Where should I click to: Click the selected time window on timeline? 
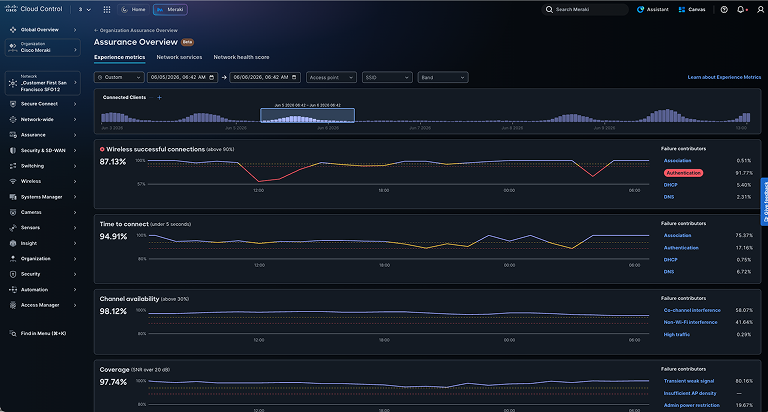(307, 116)
